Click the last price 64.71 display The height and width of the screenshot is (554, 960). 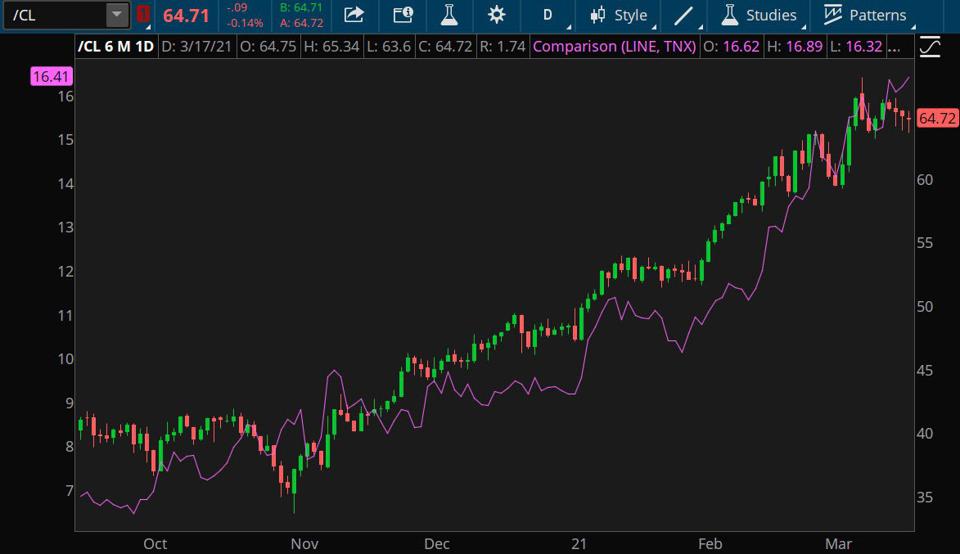pyautogui.click(x=186, y=15)
